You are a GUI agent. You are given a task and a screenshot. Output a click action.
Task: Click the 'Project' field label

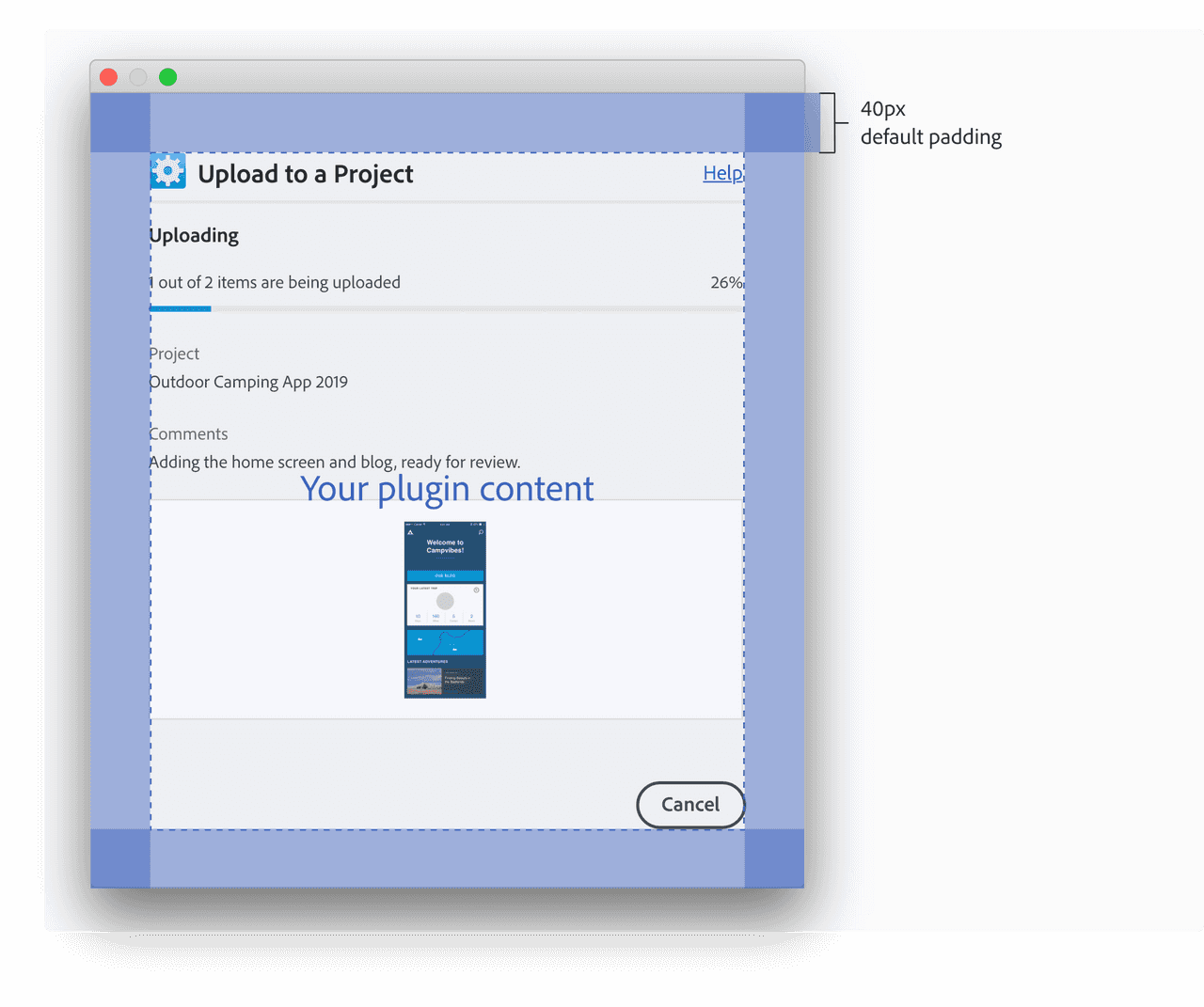click(x=174, y=354)
